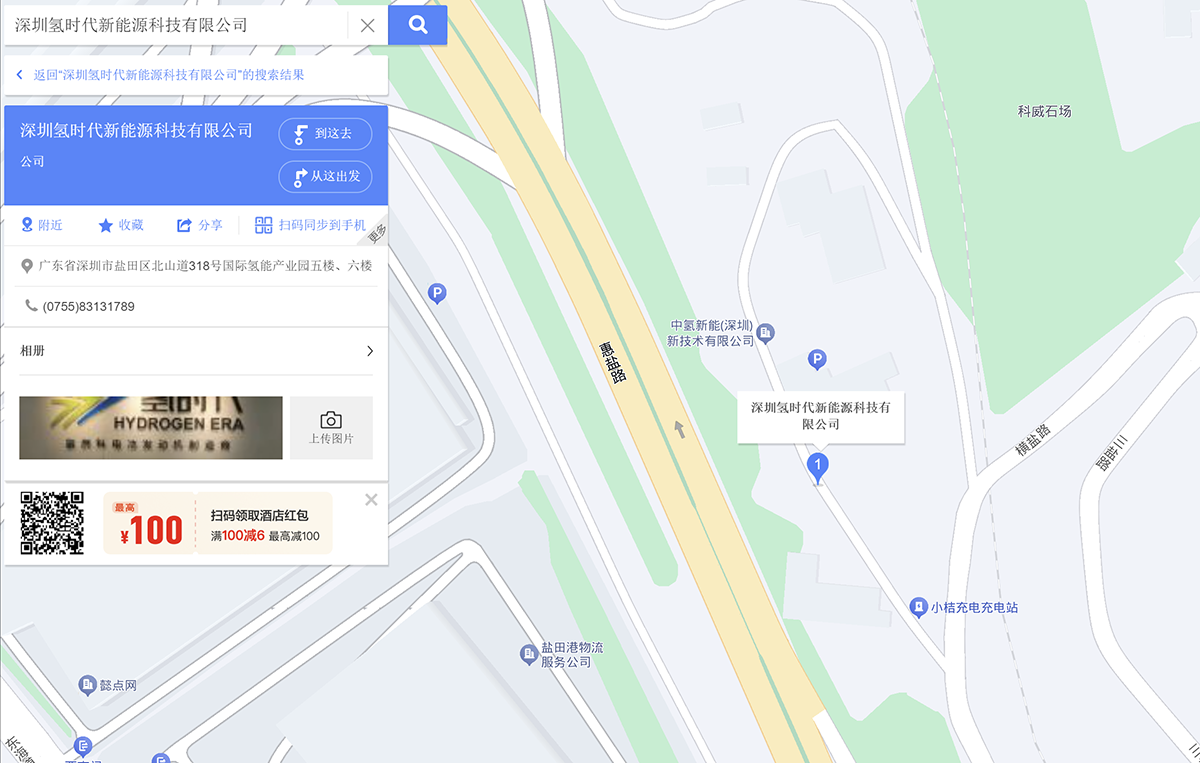This screenshot has width=1200, height=763.
Task: Click inside the search text field
Action: pos(177,25)
